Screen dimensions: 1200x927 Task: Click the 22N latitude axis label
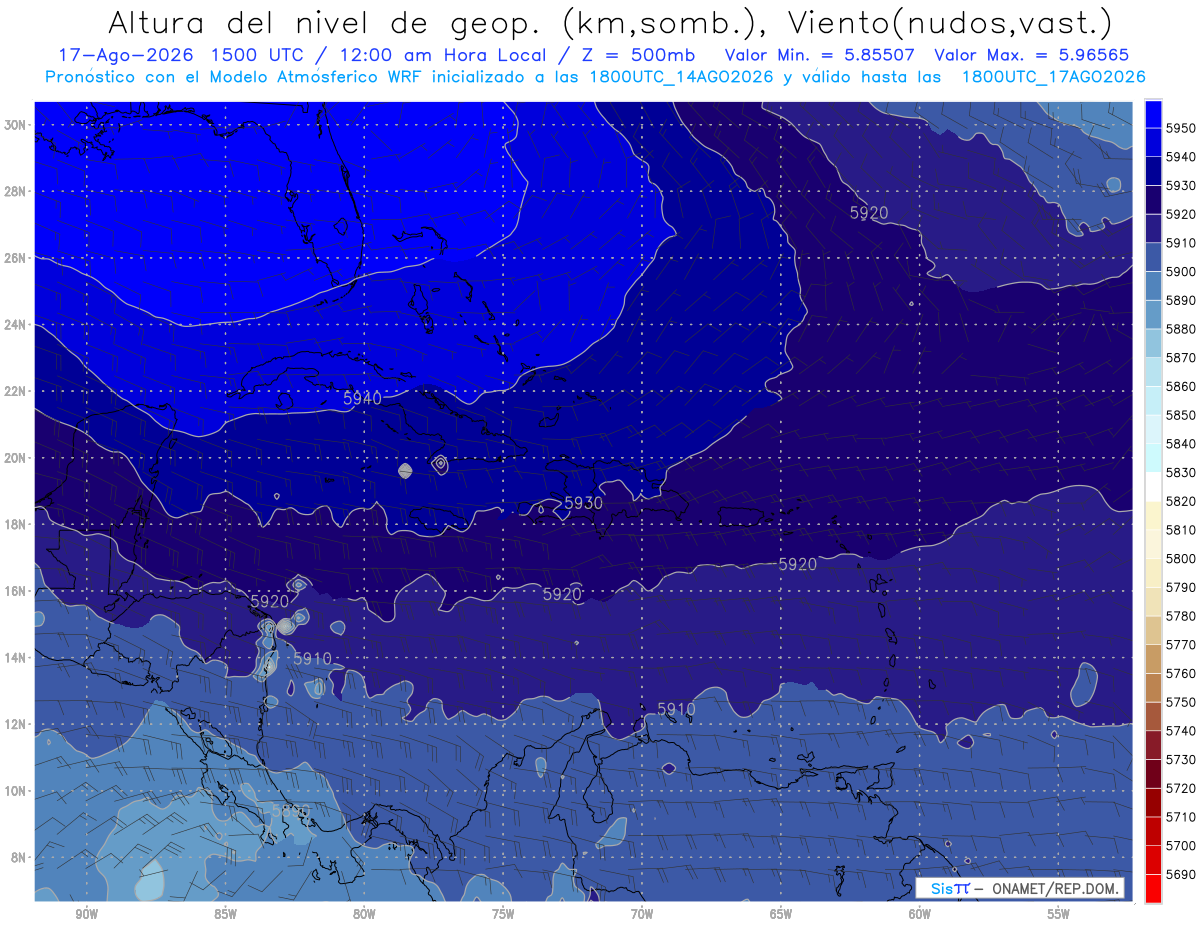point(16,391)
